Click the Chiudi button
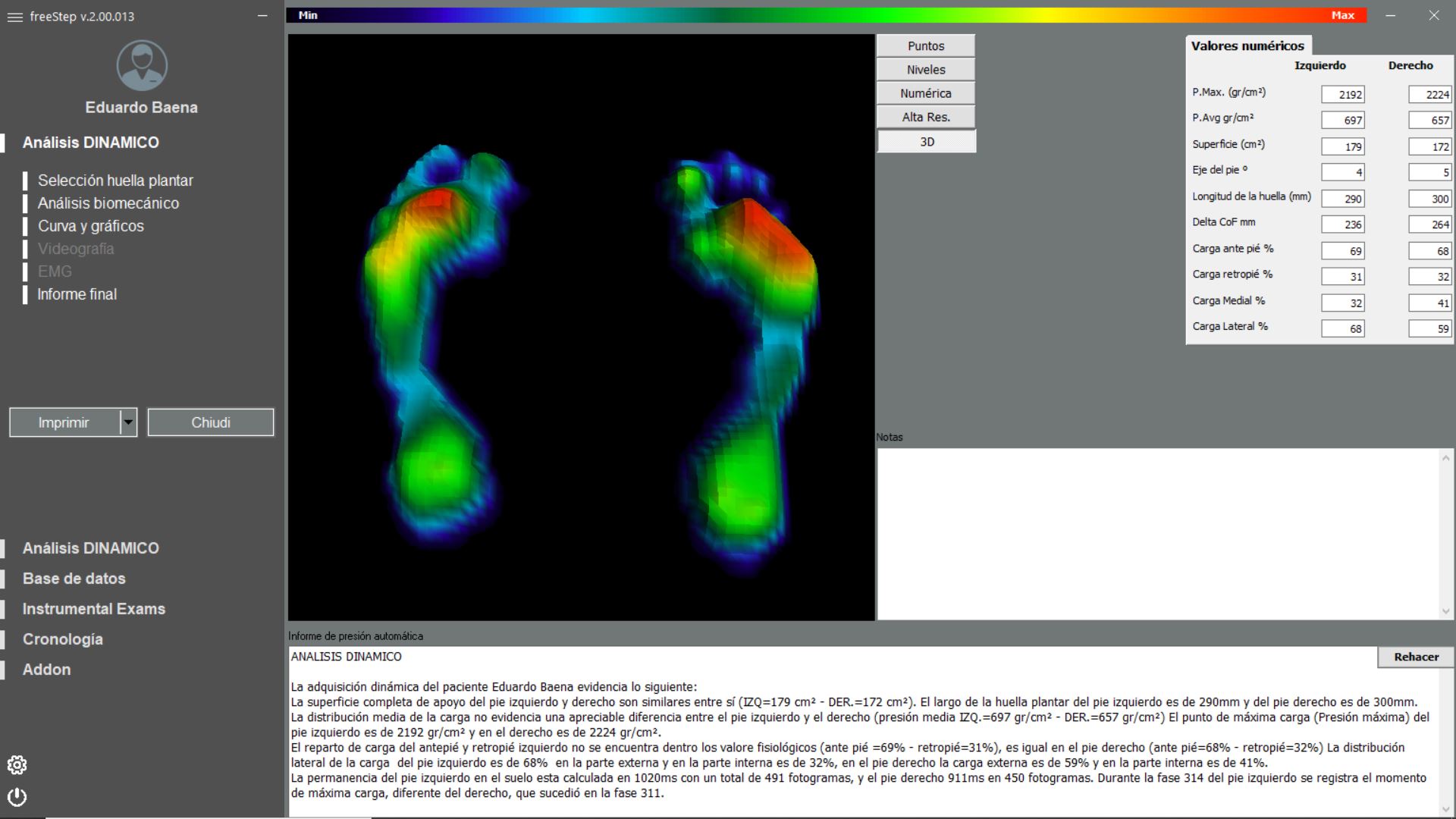Image resolution: width=1456 pixels, height=819 pixels. point(211,422)
